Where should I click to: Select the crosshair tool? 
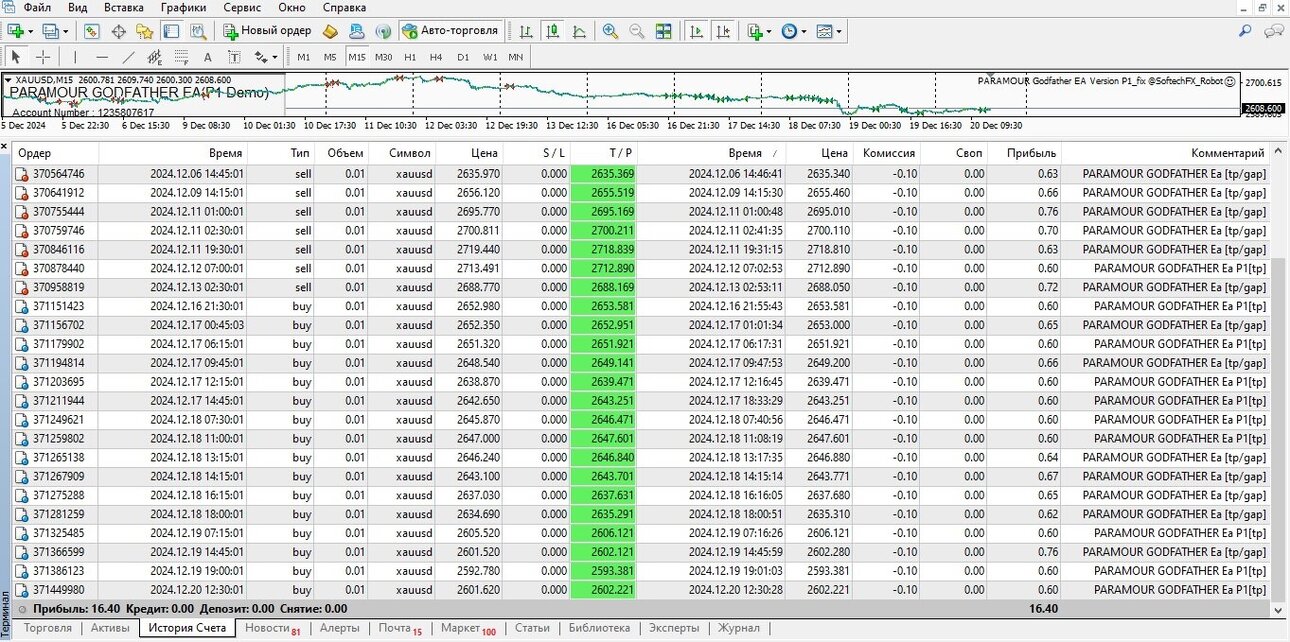[43, 57]
